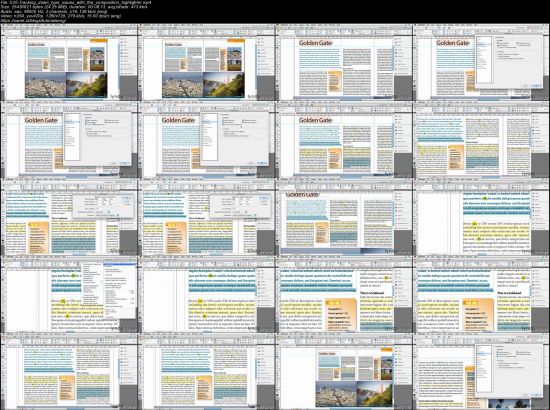Select the top-row Golden Gate frame without a dialog
Viewport: 550px width, 410px height.
(x=344, y=62)
